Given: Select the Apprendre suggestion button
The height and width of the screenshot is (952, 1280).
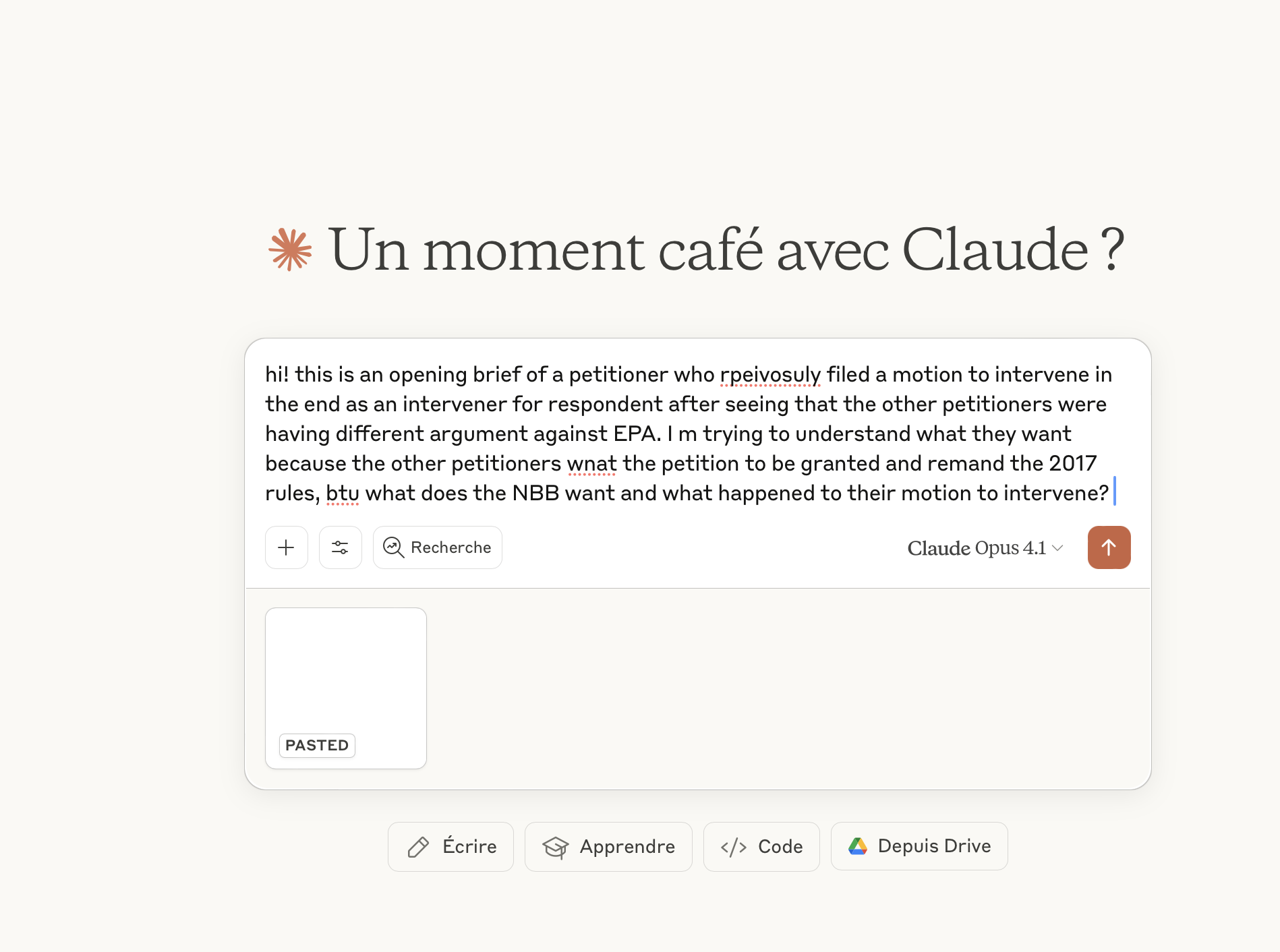Looking at the screenshot, I should pos(608,847).
